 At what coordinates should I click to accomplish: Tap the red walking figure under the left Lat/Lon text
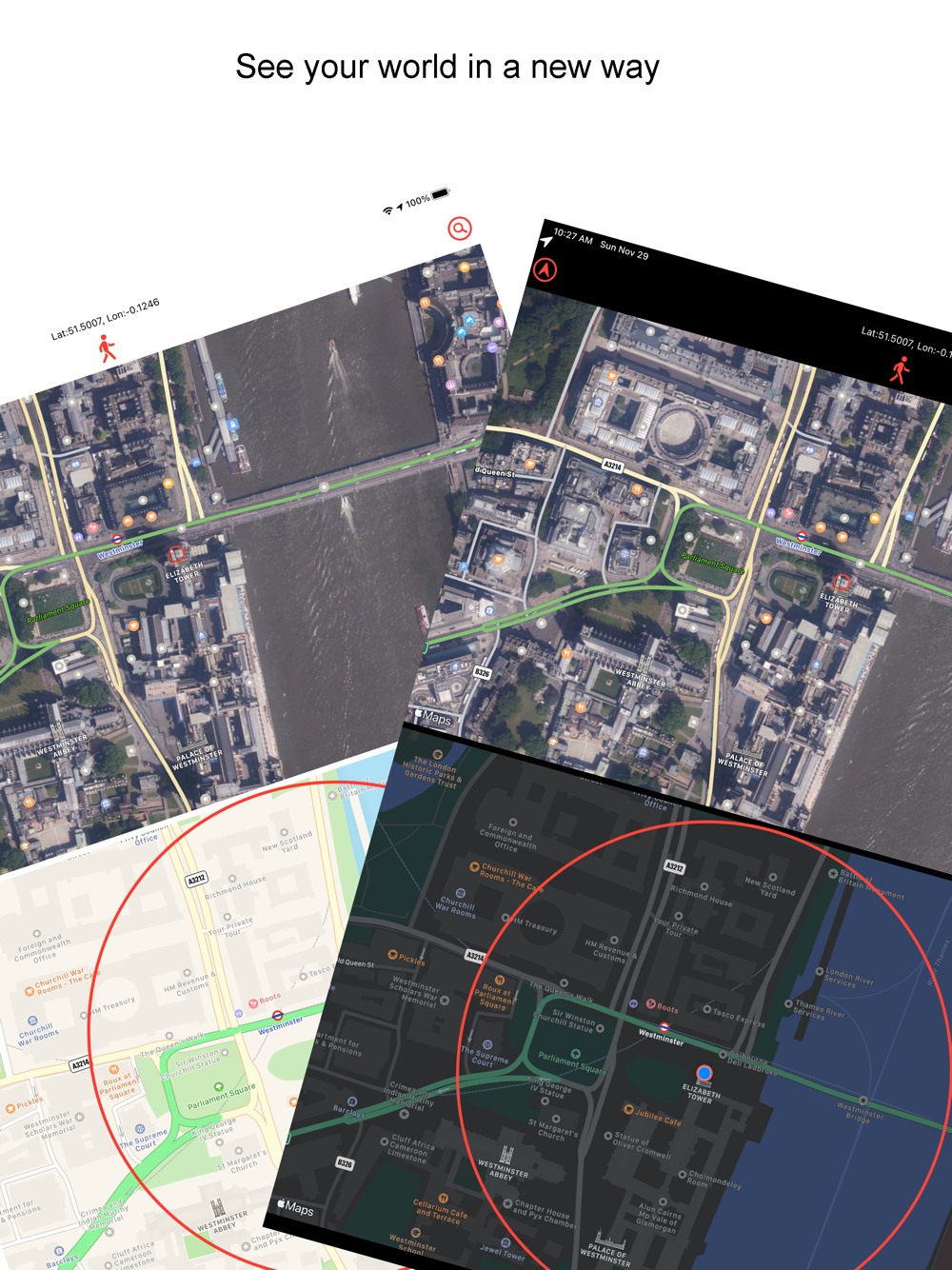click(x=107, y=348)
